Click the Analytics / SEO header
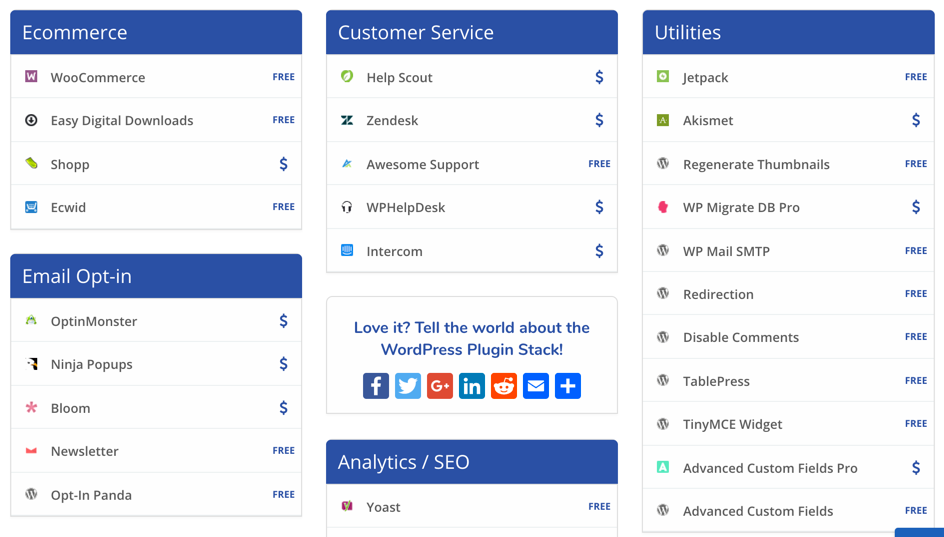This screenshot has width=944, height=537. [x=472, y=462]
